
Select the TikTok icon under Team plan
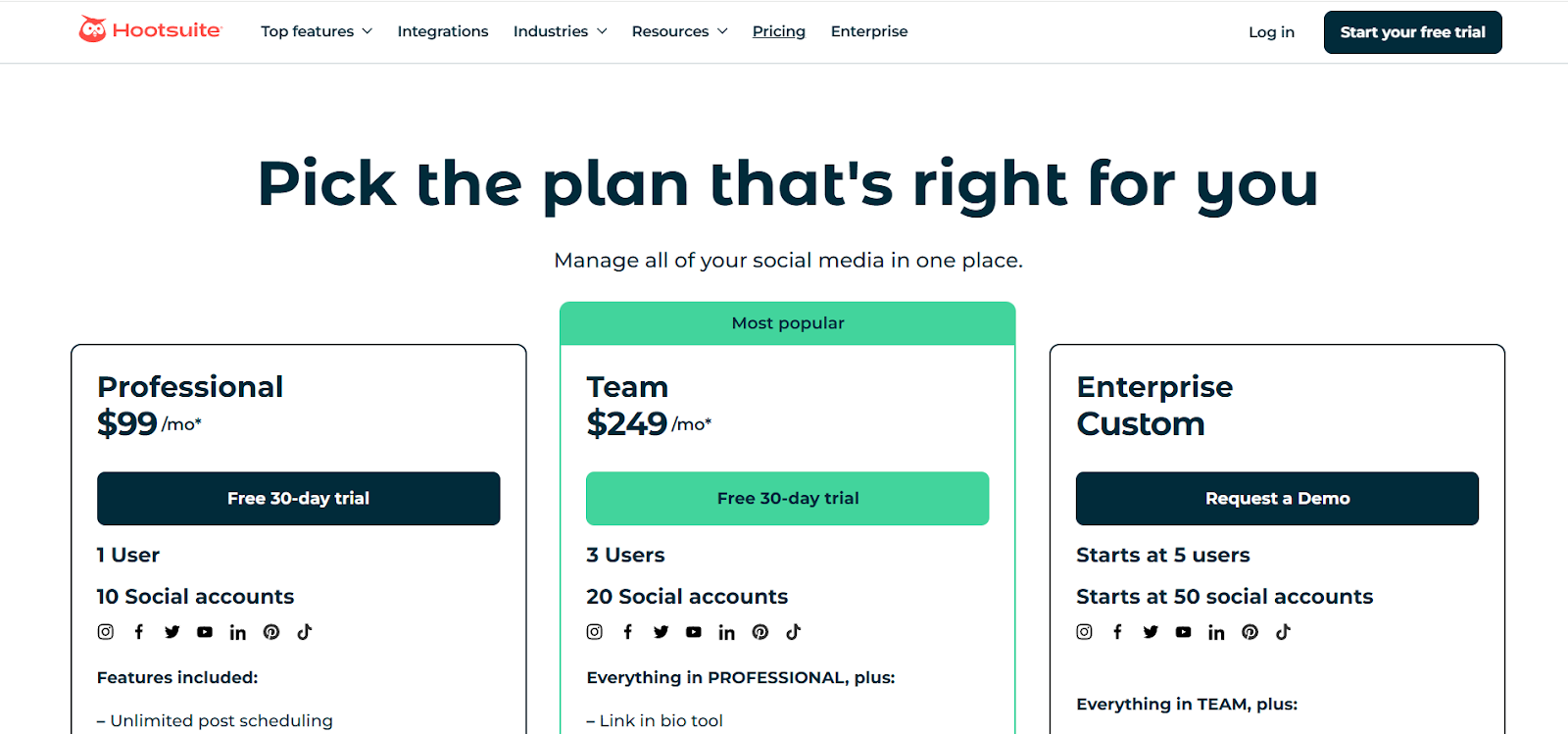click(793, 631)
